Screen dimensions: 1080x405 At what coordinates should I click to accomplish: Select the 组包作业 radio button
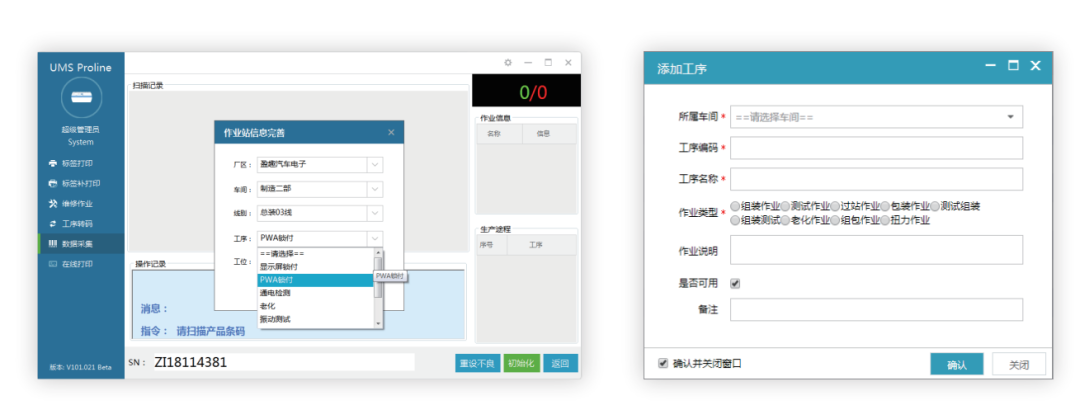click(x=835, y=220)
